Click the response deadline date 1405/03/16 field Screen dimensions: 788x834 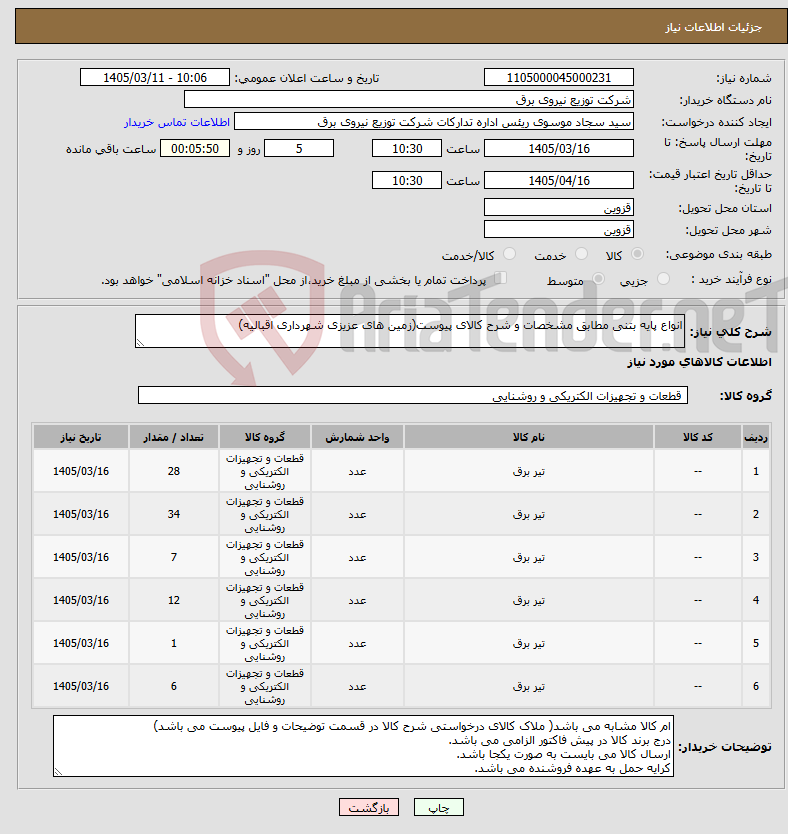[559, 148]
